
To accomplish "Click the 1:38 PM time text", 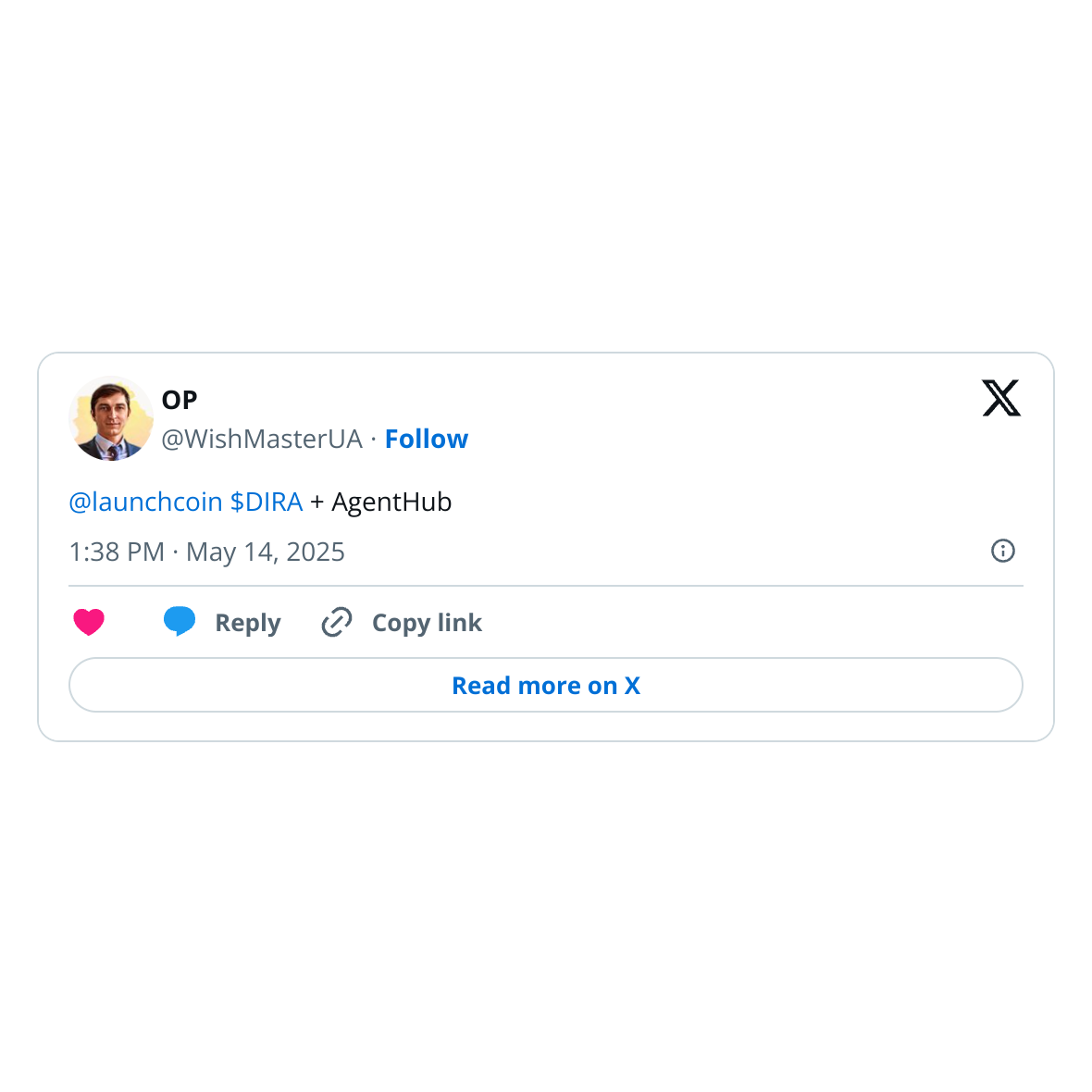I will pos(117,552).
